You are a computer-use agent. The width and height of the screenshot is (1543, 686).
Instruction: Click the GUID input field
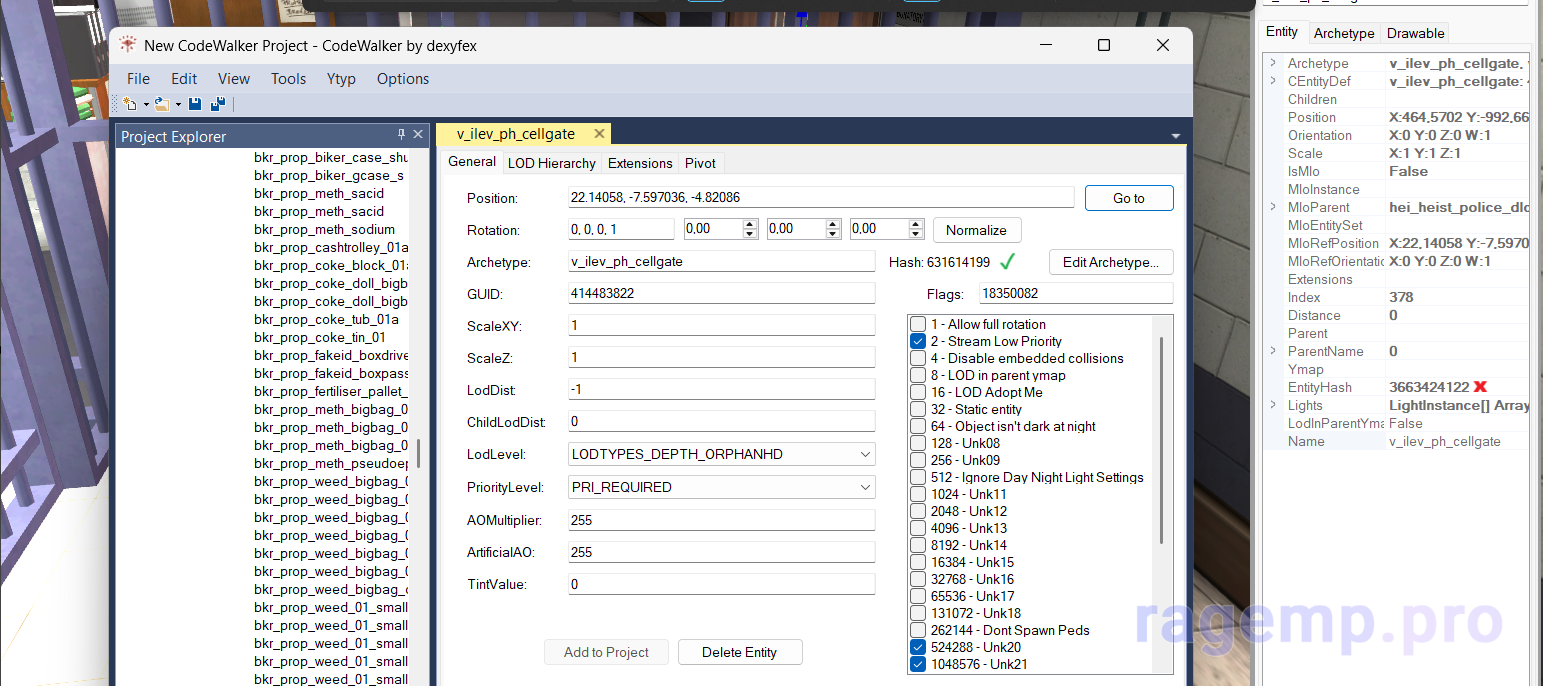(x=721, y=294)
